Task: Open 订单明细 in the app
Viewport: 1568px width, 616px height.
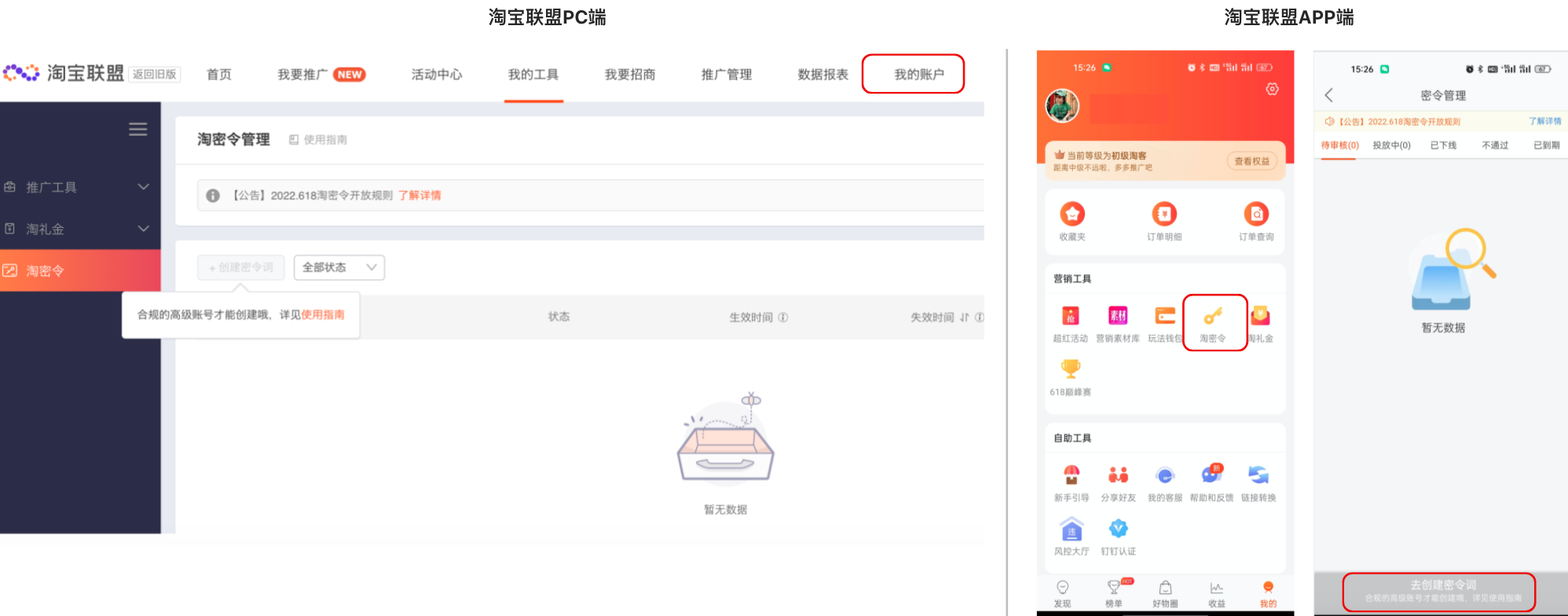Action: click(1164, 222)
